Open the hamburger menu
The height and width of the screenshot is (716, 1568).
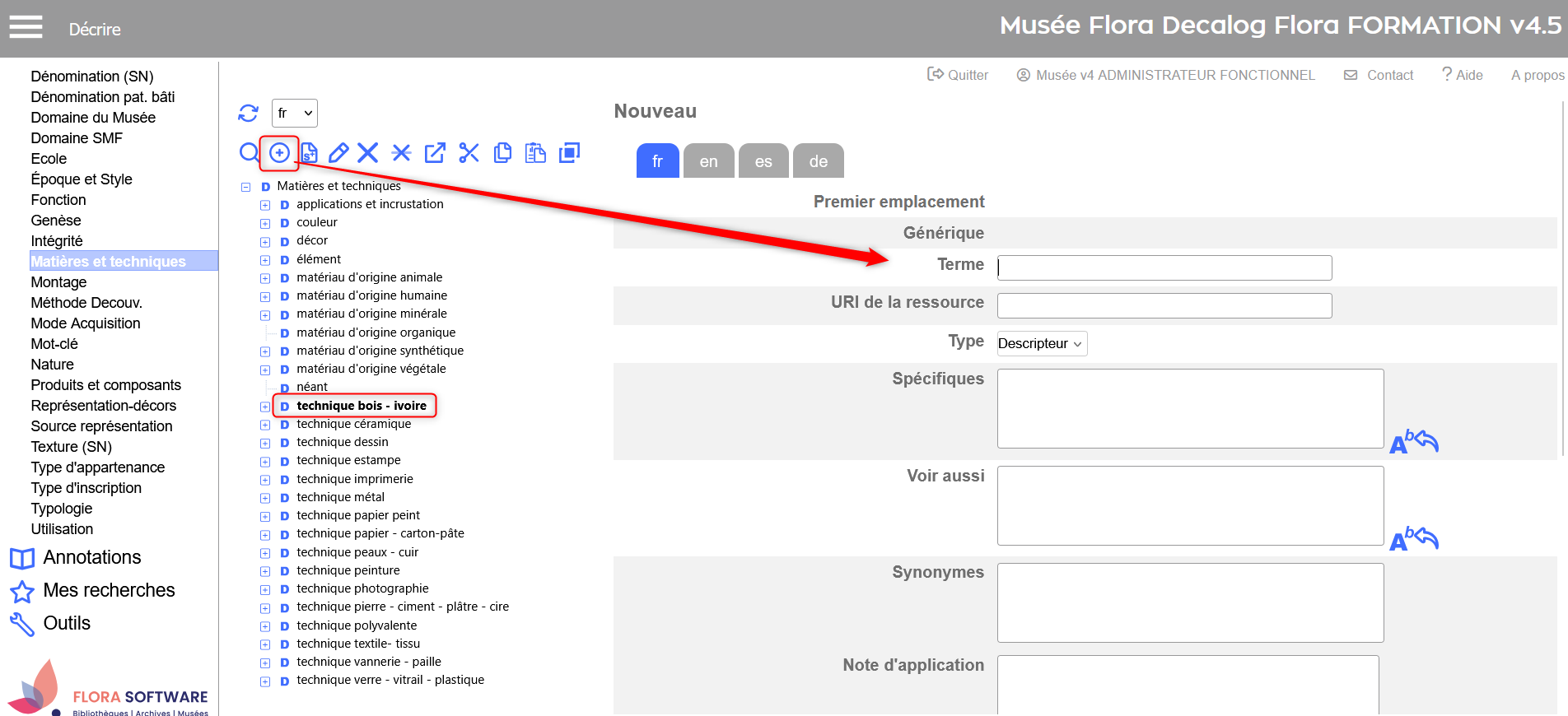tap(26, 28)
